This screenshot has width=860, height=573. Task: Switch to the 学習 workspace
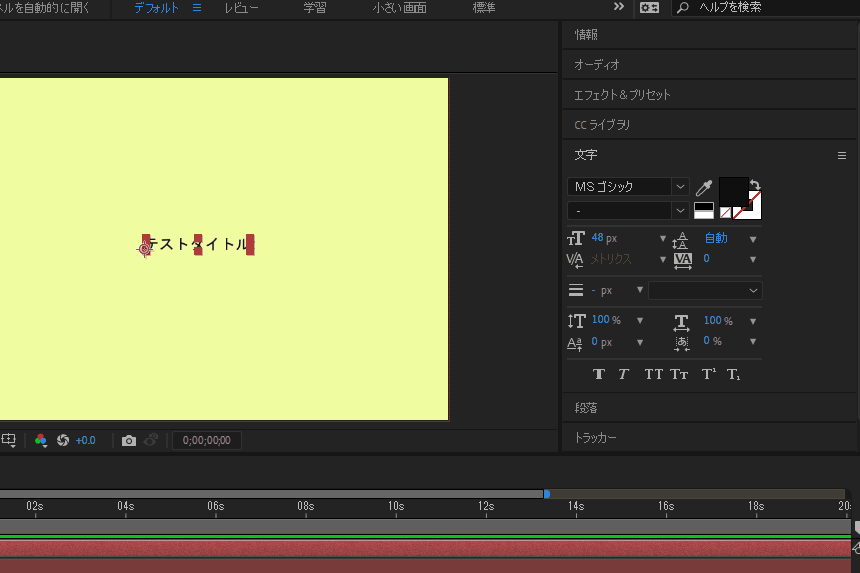click(x=315, y=8)
